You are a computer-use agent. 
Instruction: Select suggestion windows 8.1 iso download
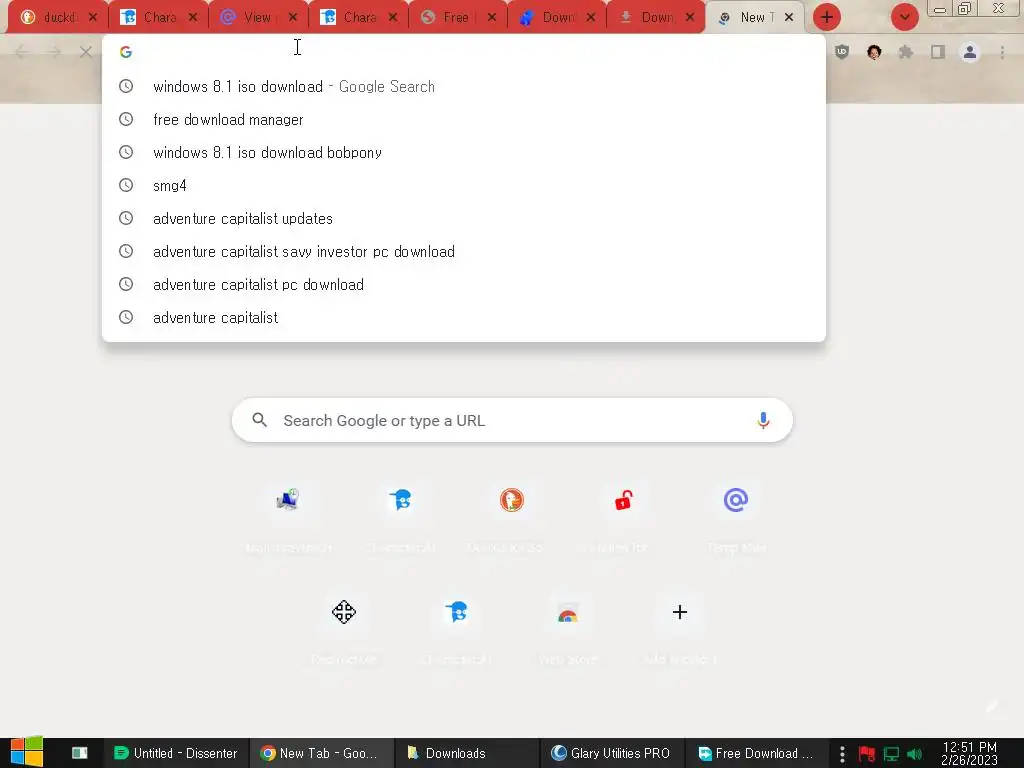[x=464, y=86]
